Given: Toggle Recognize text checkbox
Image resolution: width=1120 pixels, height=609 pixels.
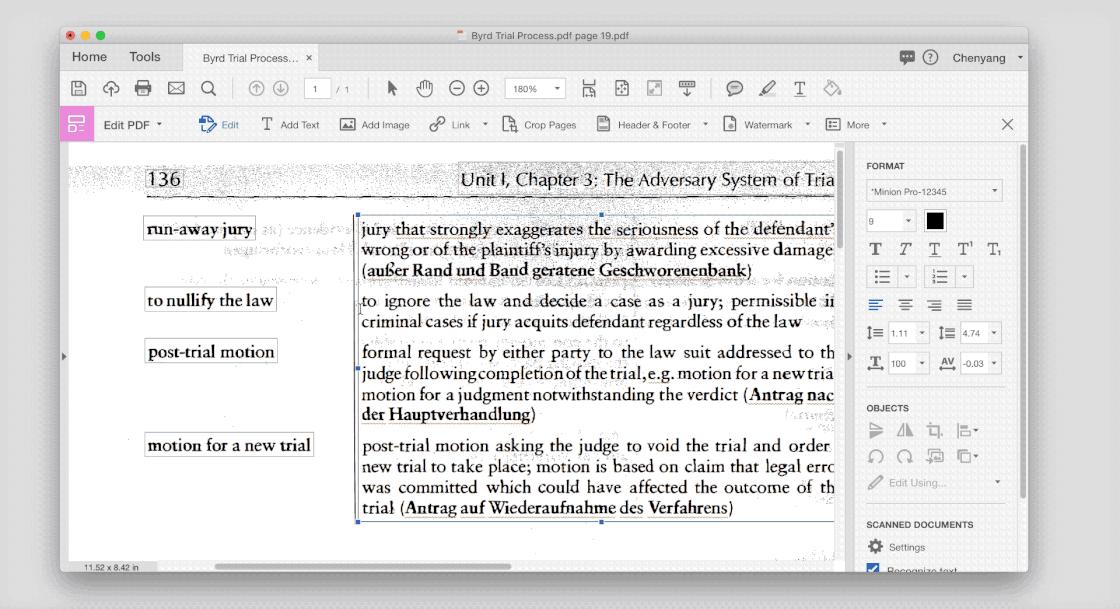Looking at the screenshot, I should pyautogui.click(x=873, y=568).
